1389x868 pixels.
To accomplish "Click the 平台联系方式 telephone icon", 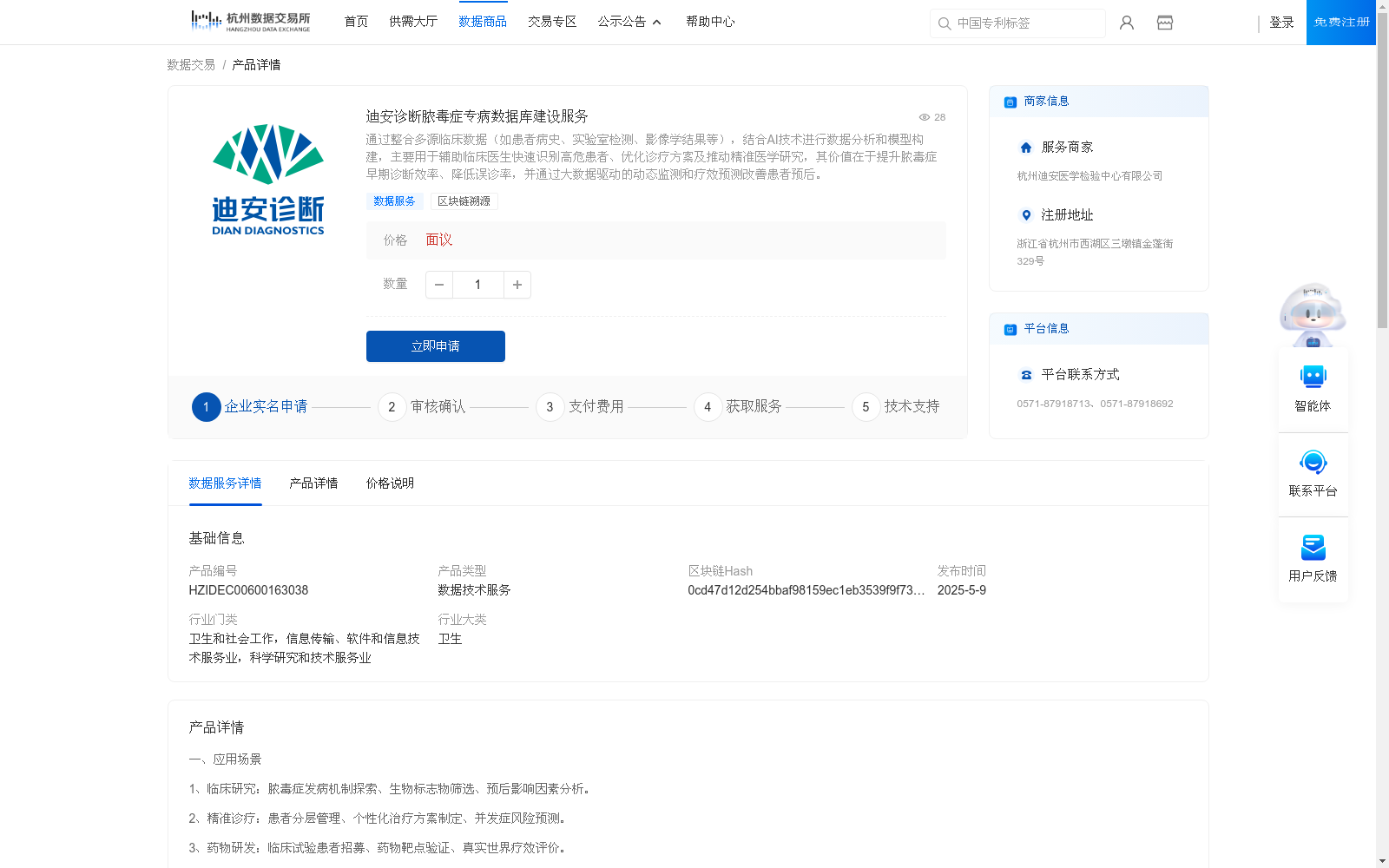I will pyautogui.click(x=1026, y=375).
